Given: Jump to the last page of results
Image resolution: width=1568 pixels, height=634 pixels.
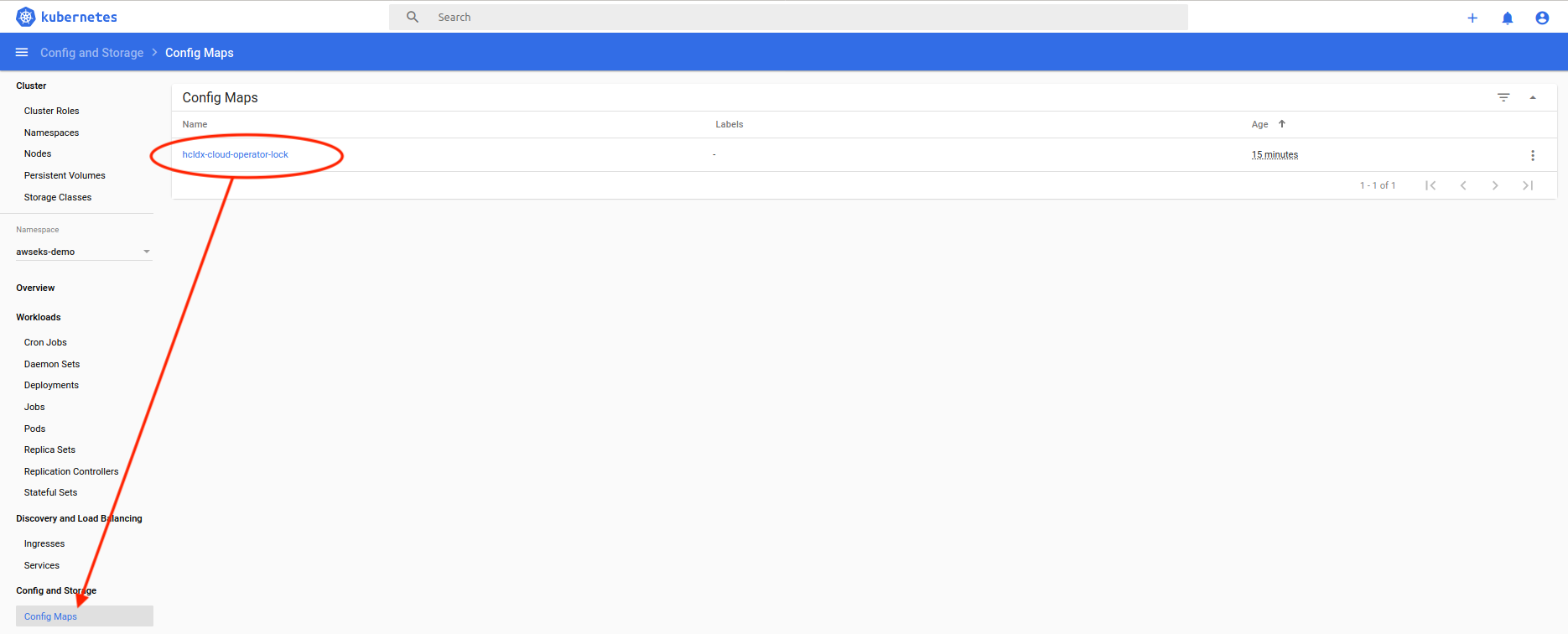Looking at the screenshot, I should (x=1527, y=185).
